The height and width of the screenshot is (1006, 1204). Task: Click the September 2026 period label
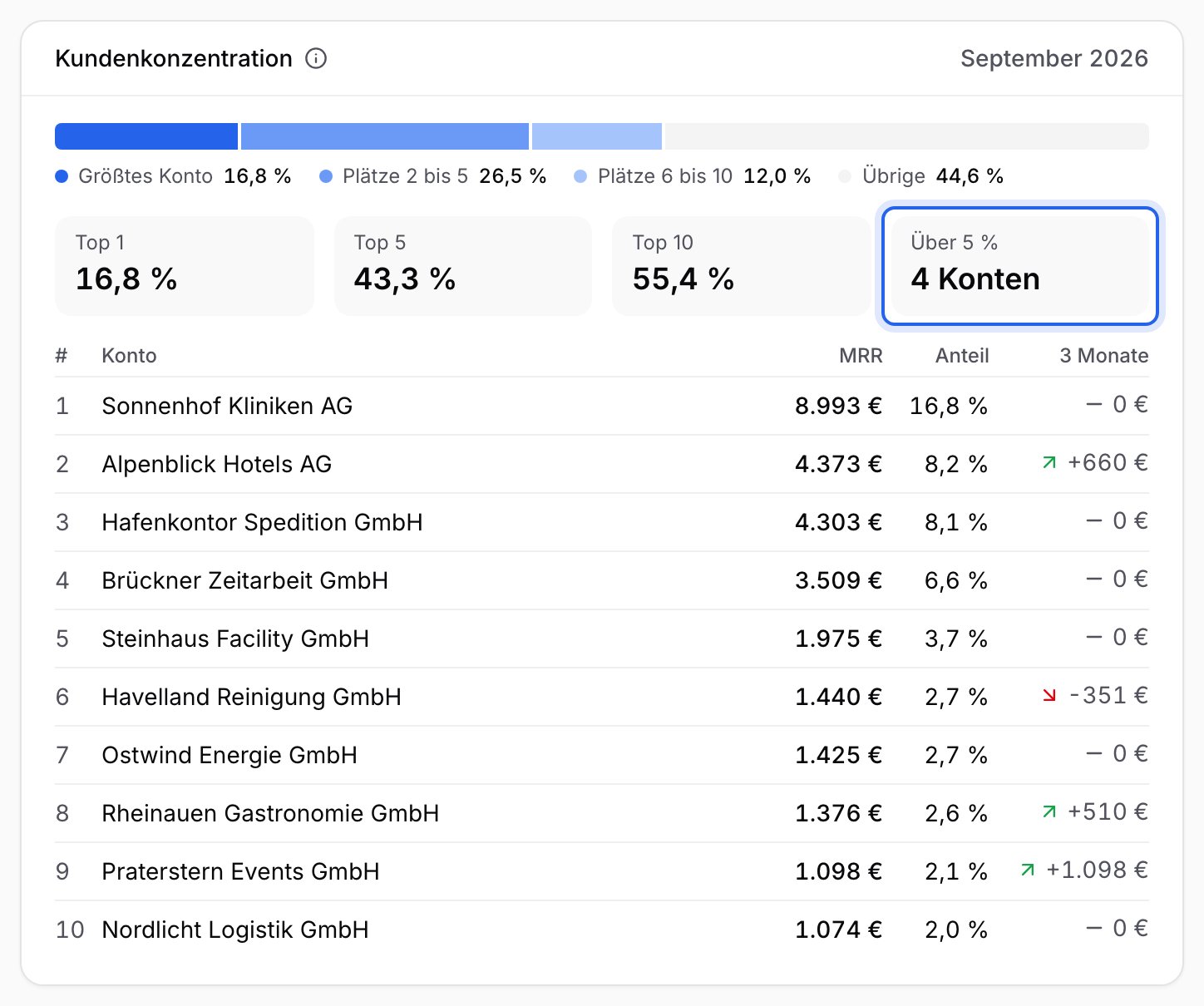(1054, 58)
